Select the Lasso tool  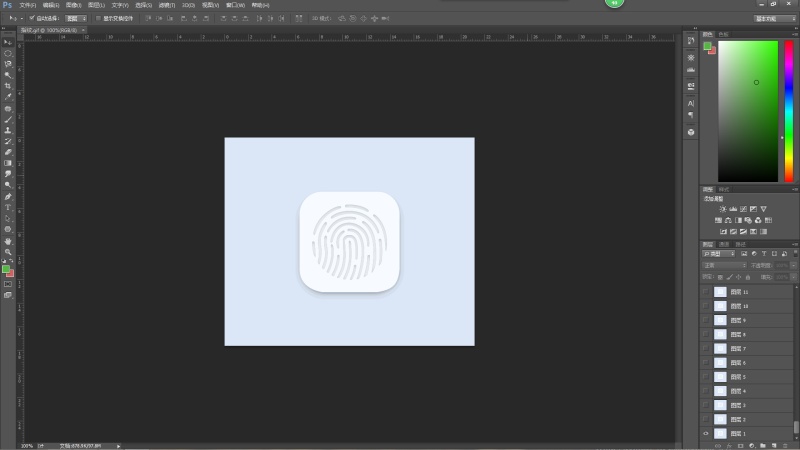(x=8, y=64)
